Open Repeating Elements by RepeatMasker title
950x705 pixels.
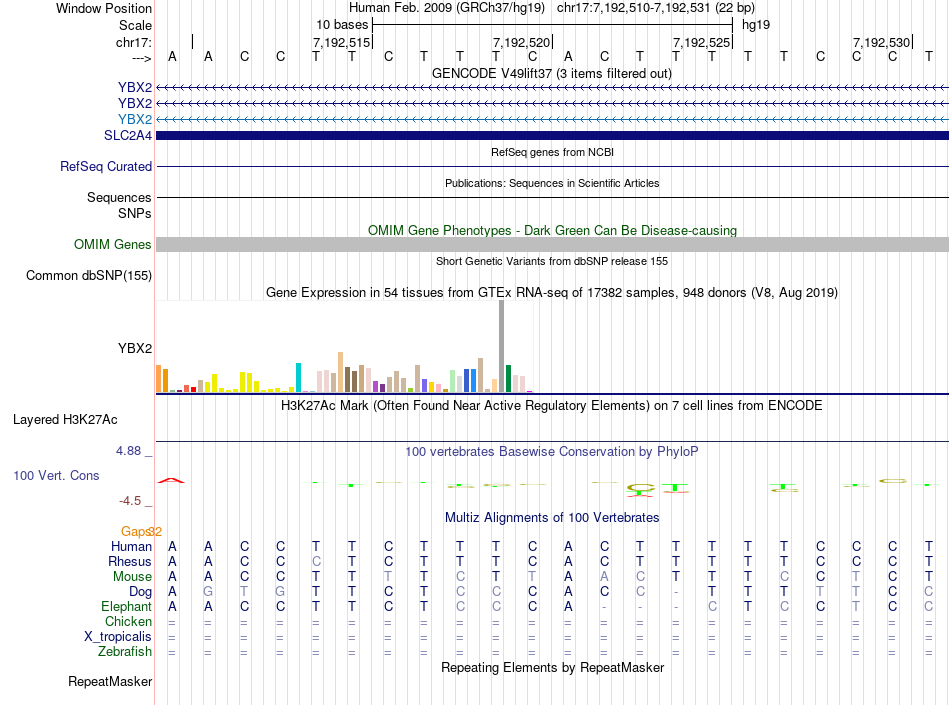pyautogui.click(x=552, y=667)
